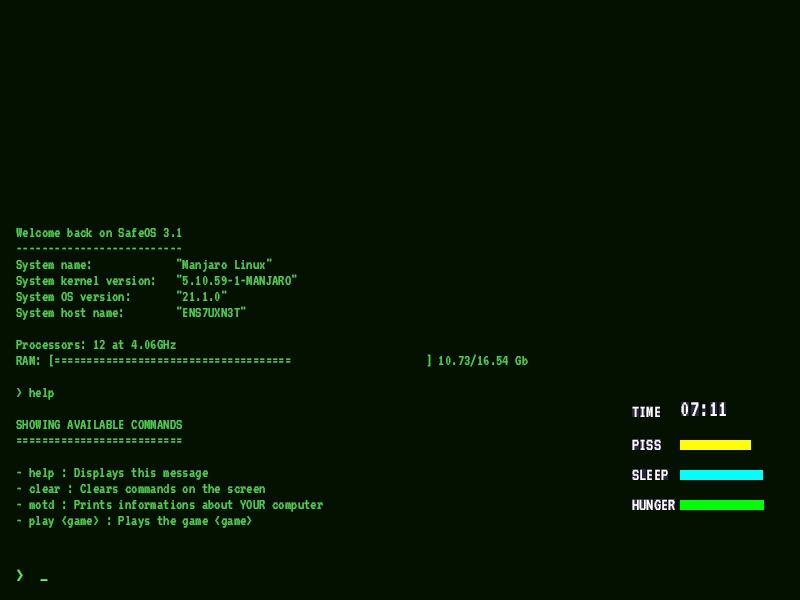
Task: Click the 07:11 time display
Action: (x=704, y=410)
